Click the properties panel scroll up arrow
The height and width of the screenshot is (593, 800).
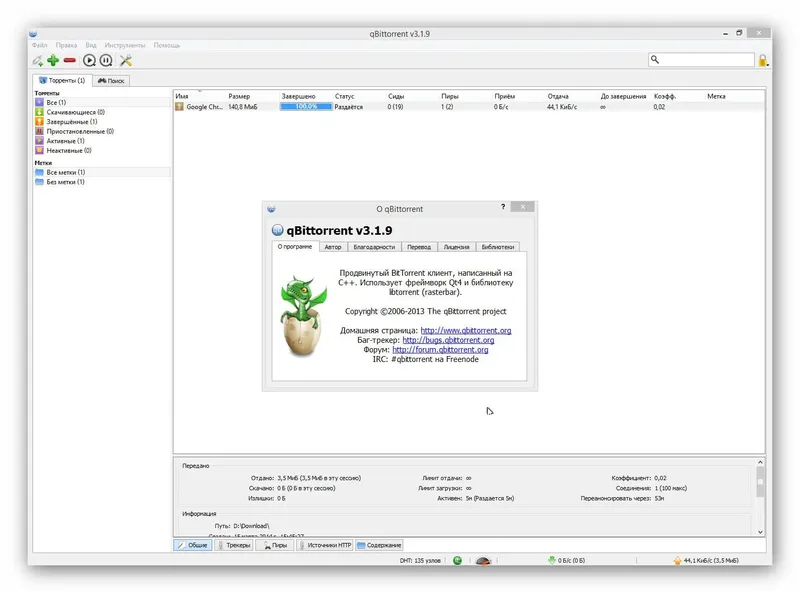tap(760, 462)
